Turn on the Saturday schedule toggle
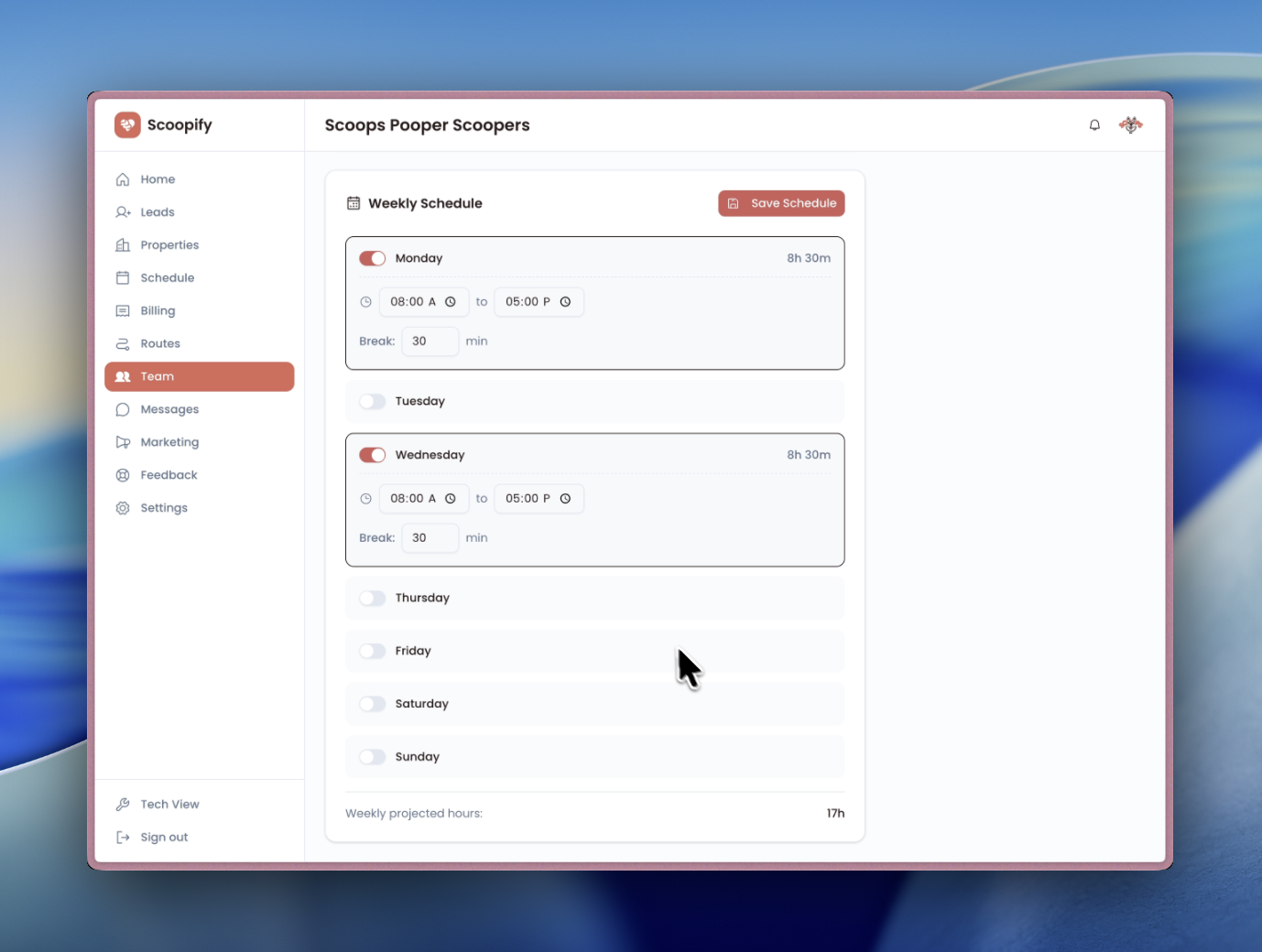The height and width of the screenshot is (952, 1262). tap(373, 703)
